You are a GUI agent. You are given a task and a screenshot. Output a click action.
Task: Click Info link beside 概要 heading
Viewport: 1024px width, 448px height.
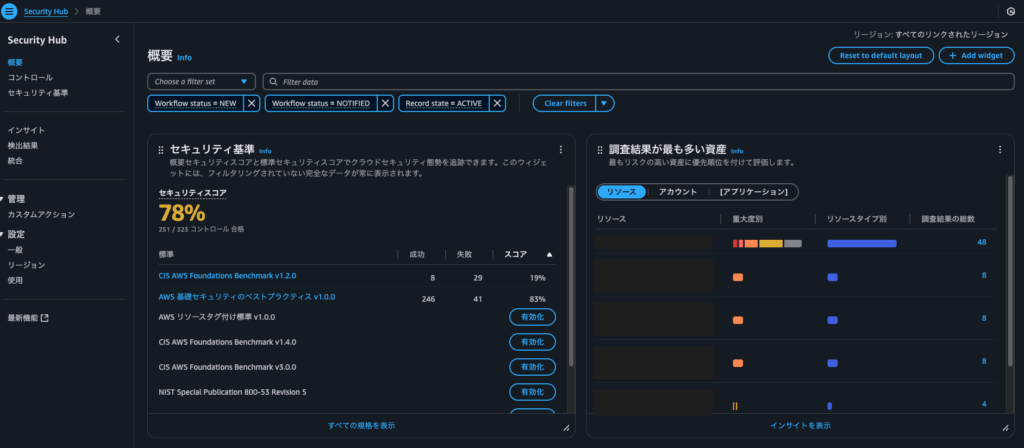184,57
